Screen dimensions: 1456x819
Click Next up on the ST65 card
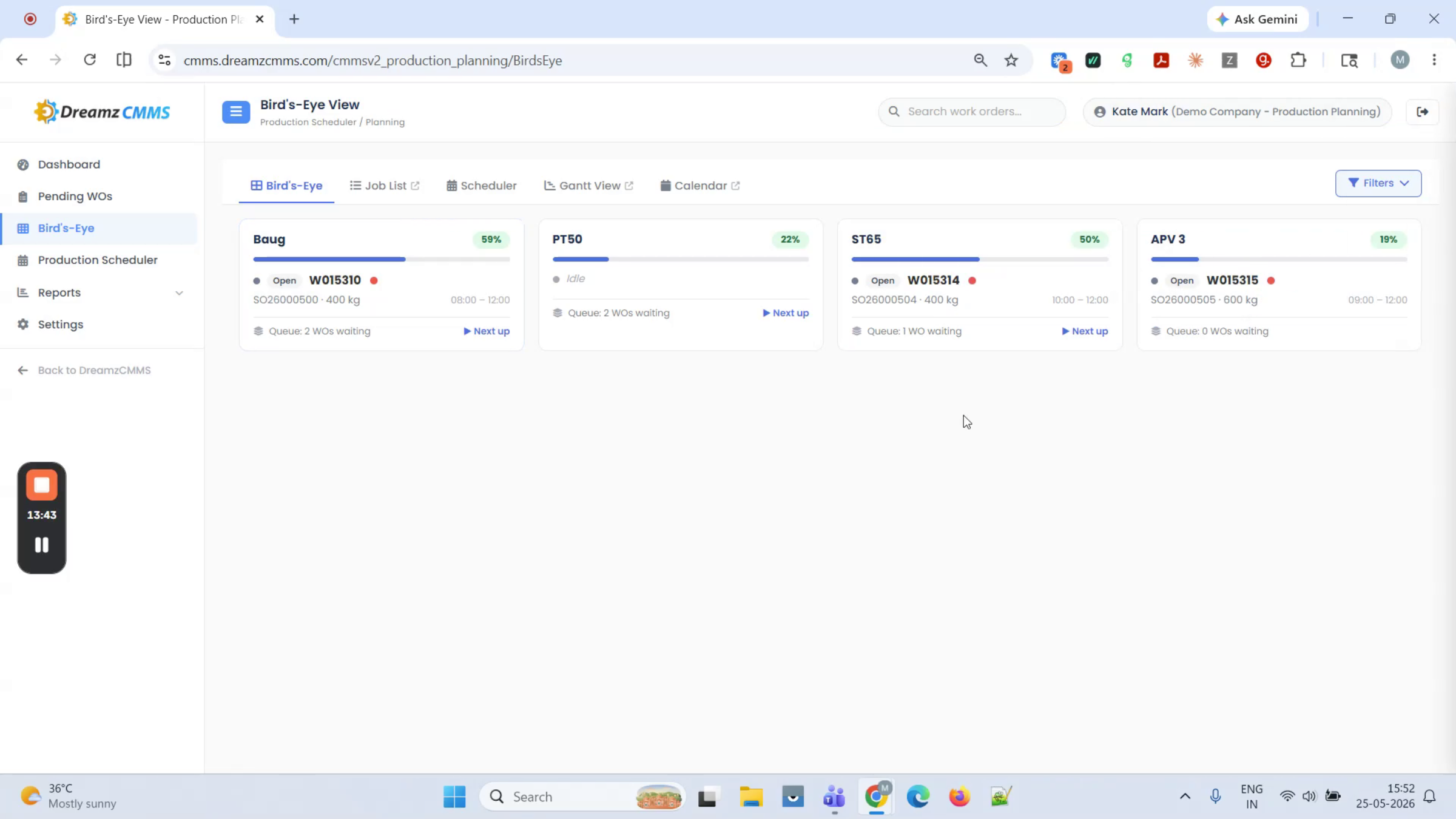click(1085, 331)
